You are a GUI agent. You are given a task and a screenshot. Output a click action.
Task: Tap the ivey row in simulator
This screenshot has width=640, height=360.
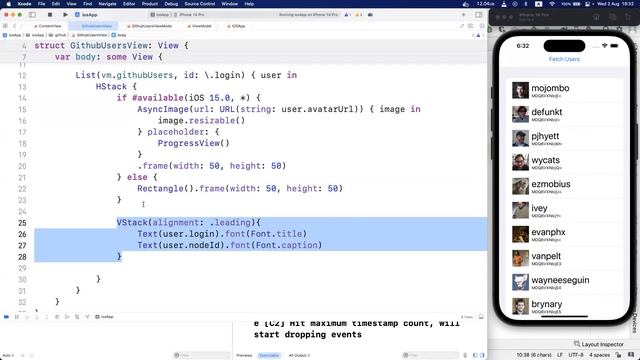tap(564, 210)
